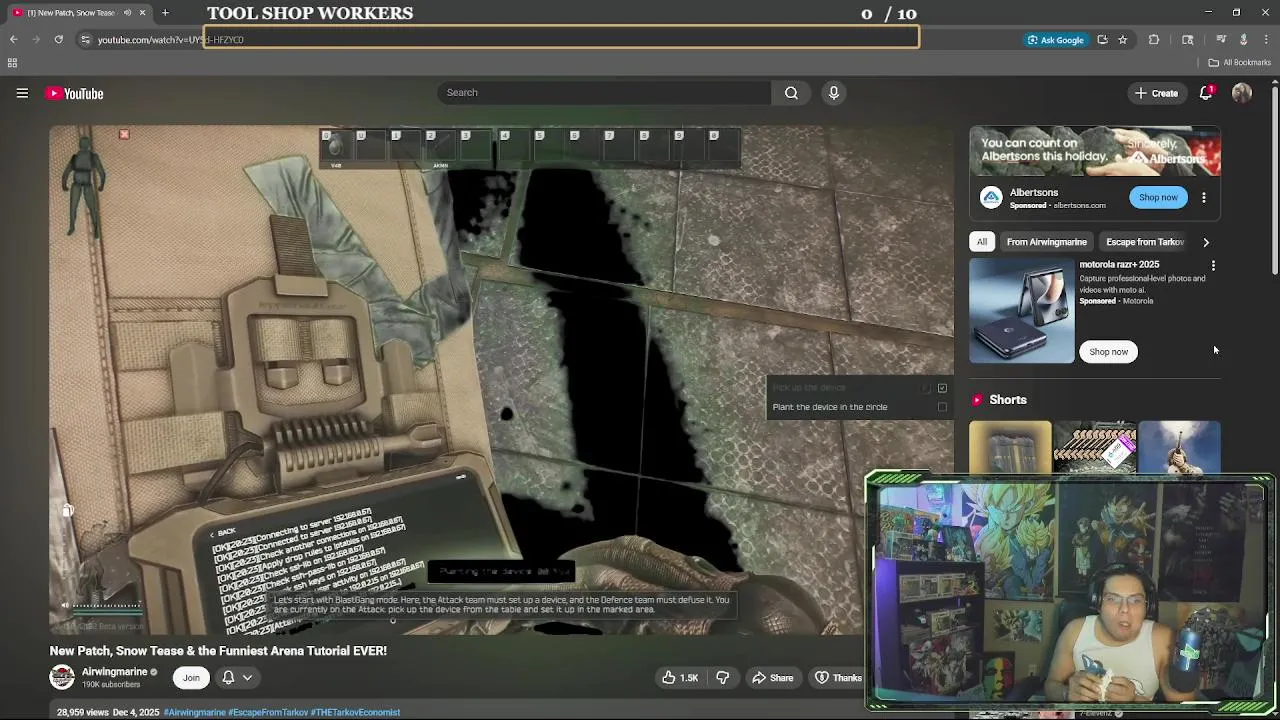Open media controls icon in toolbar
The image size is (1280, 720).
coord(1221,40)
